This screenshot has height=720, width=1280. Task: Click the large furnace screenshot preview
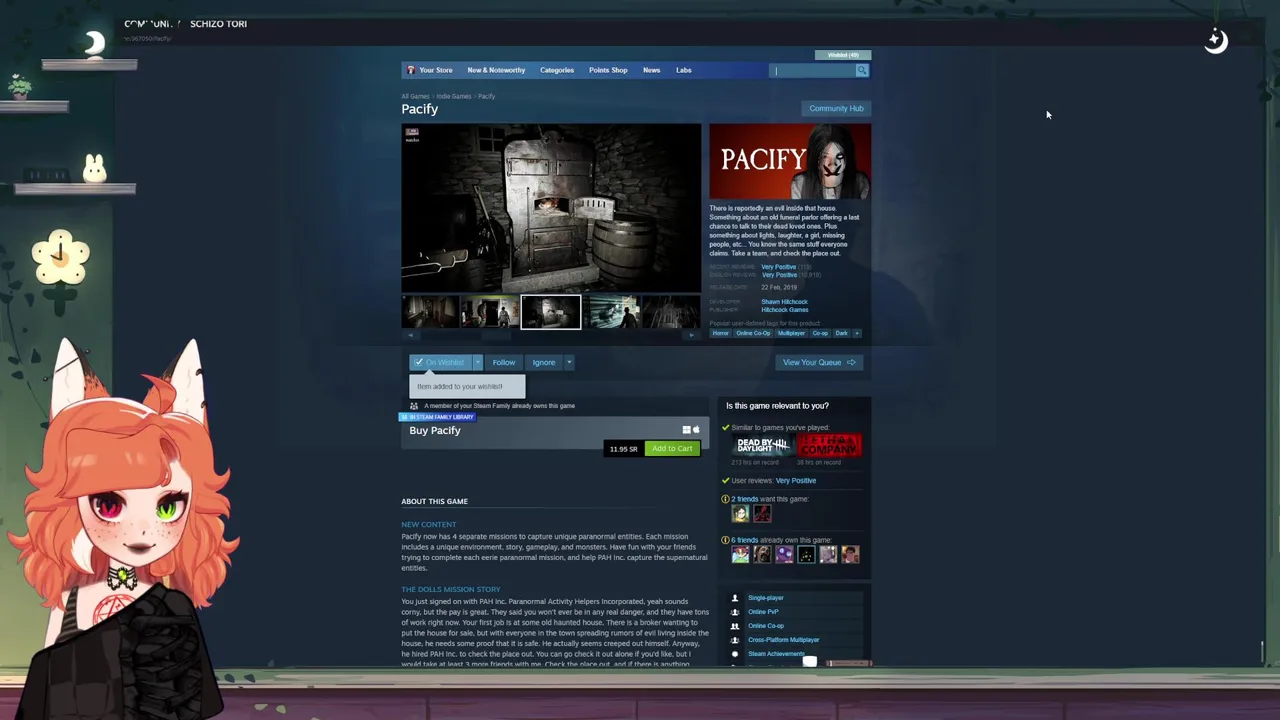coord(551,208)
